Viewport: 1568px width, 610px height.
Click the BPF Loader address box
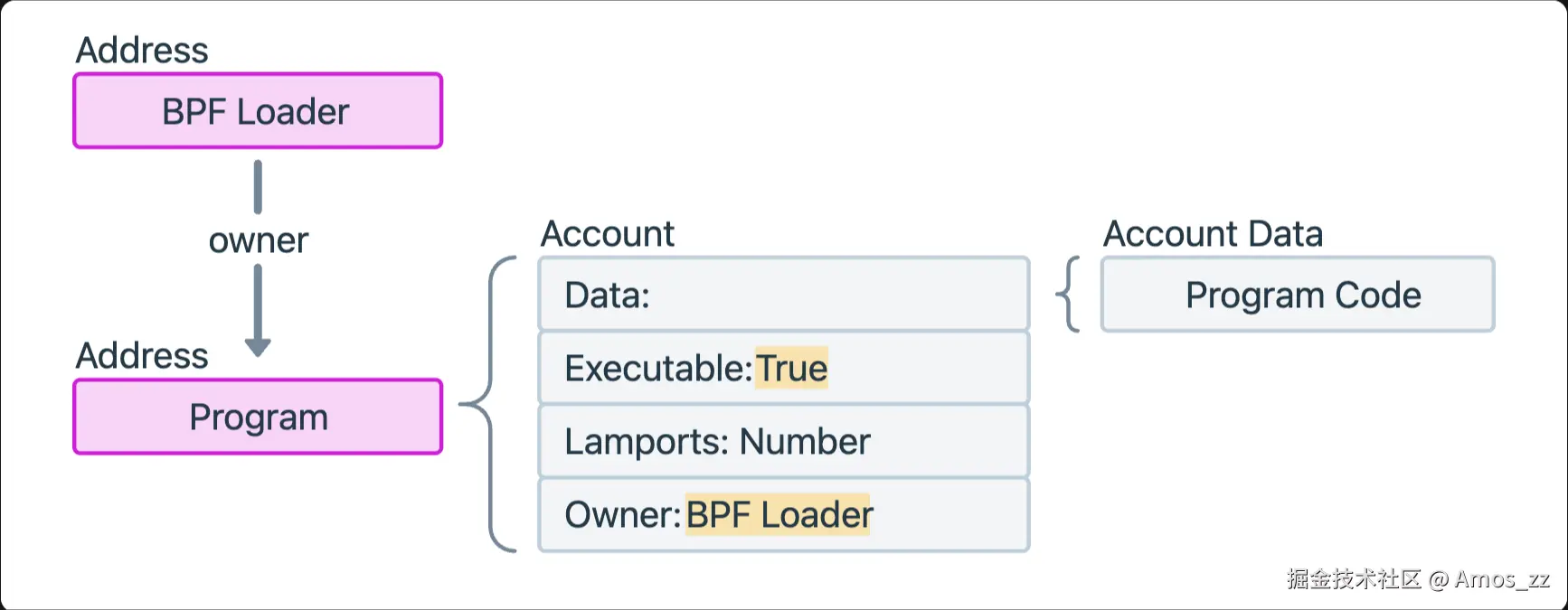[x=258, y=111]
